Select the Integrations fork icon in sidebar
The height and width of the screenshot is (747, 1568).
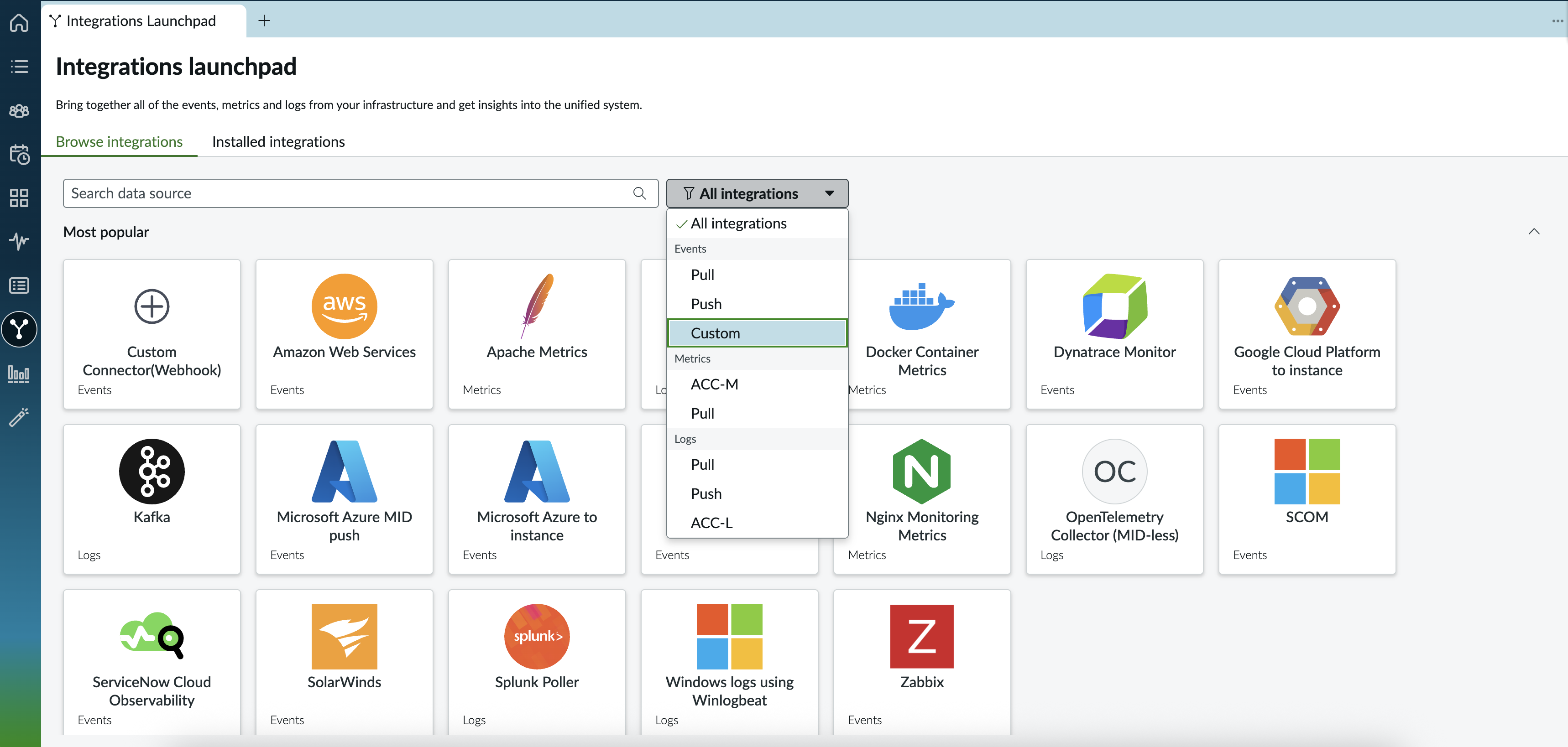click(x=20, y=329)
